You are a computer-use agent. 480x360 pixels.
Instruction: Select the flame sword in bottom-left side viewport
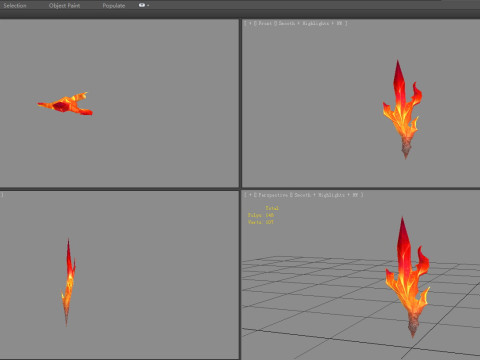point(68,283)
